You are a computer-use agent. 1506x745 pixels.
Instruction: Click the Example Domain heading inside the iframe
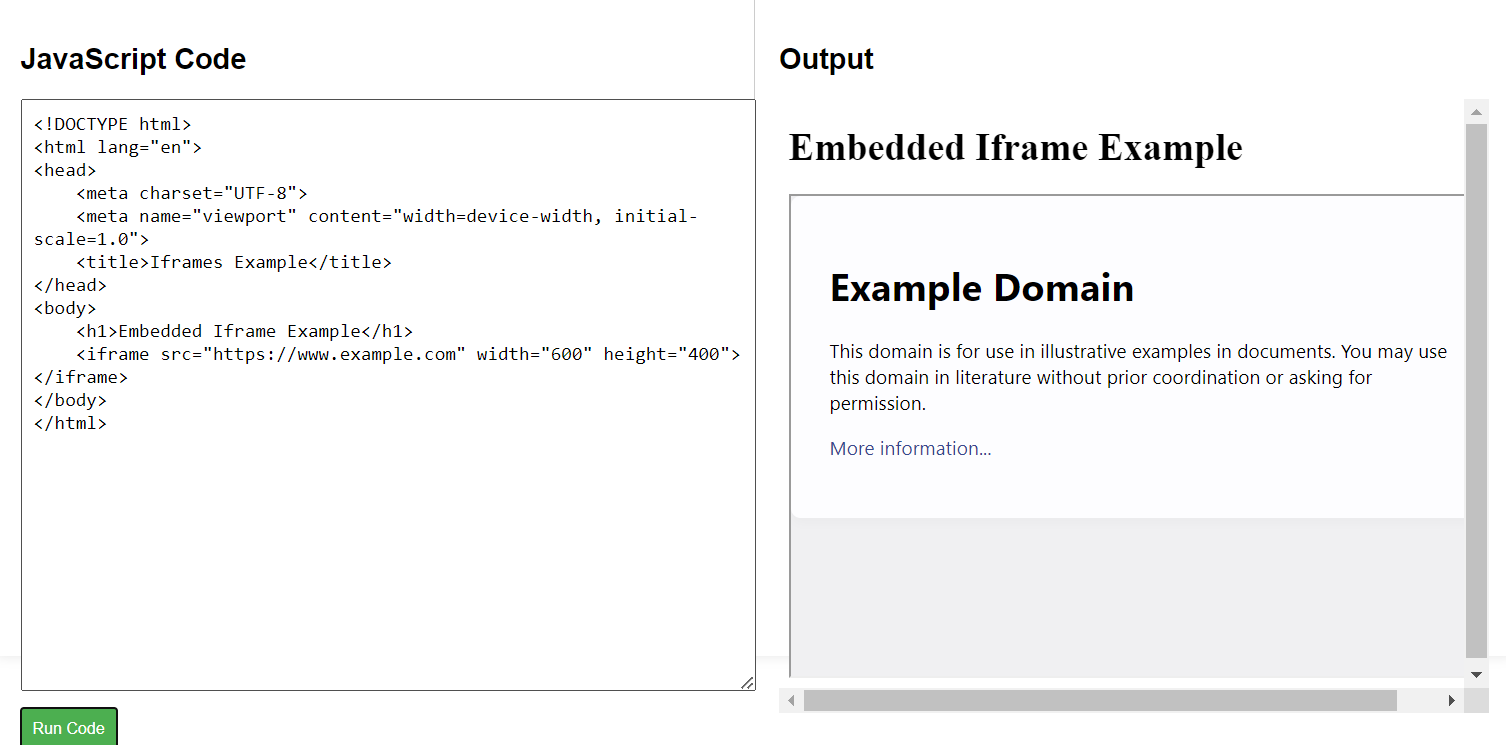[982, 289]
